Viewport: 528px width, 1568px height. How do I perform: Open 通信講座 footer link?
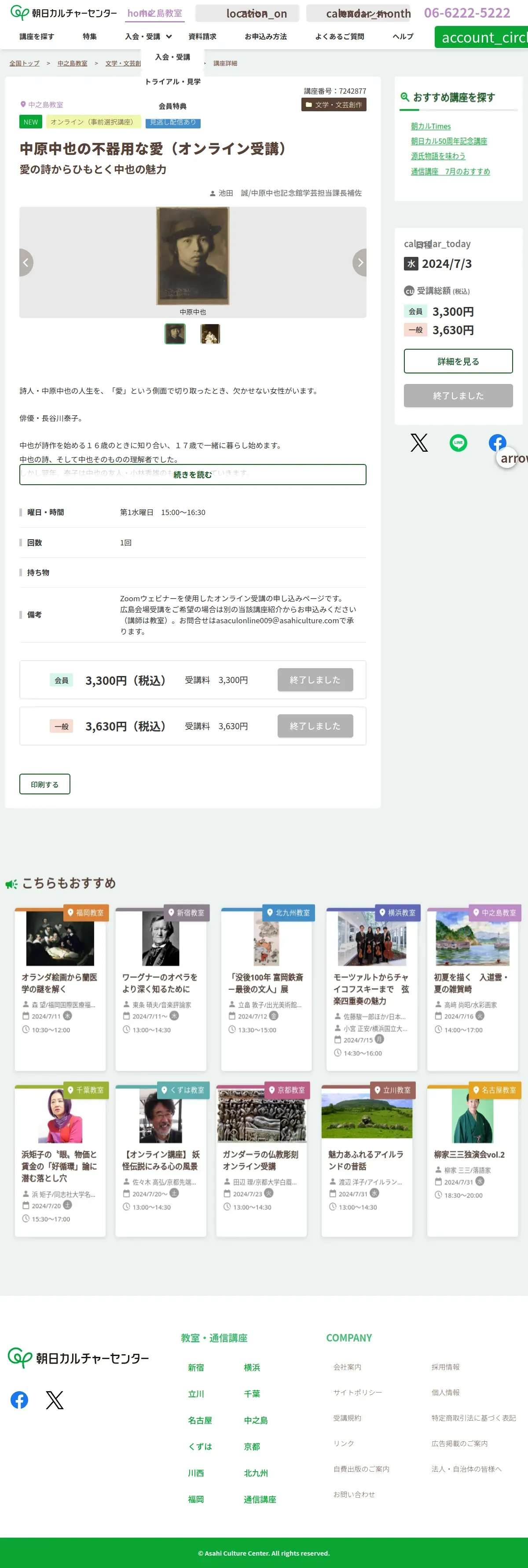click(260, 1499)
